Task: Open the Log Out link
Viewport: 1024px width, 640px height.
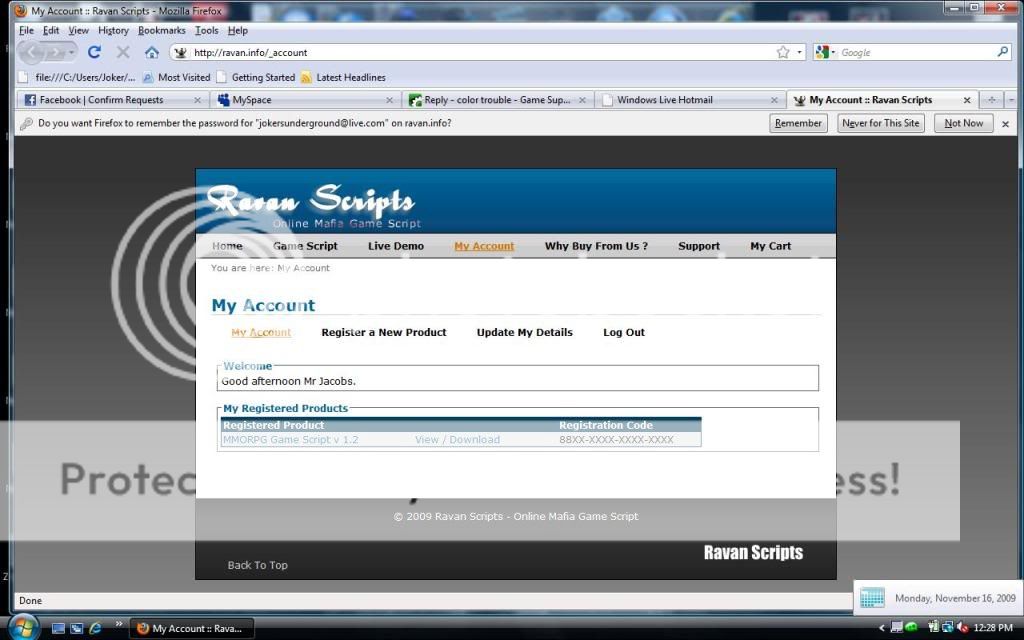Action: (624, 332)
